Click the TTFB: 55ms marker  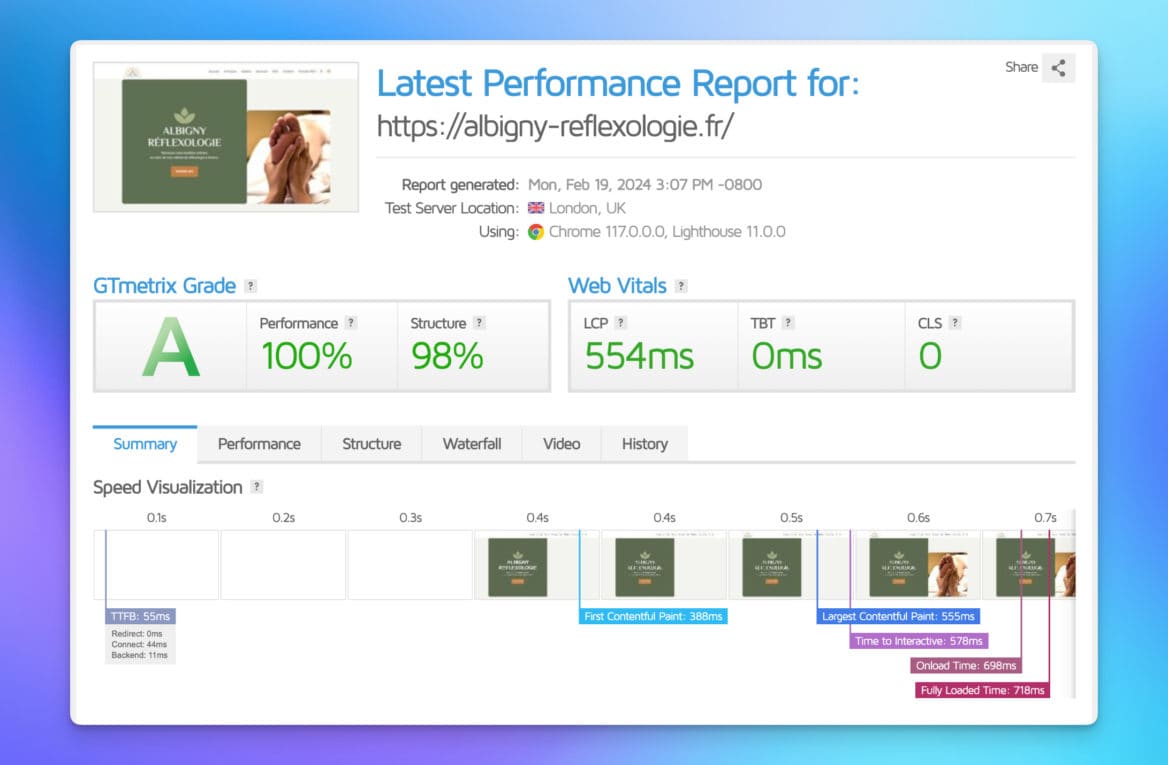tap(141, 616)
